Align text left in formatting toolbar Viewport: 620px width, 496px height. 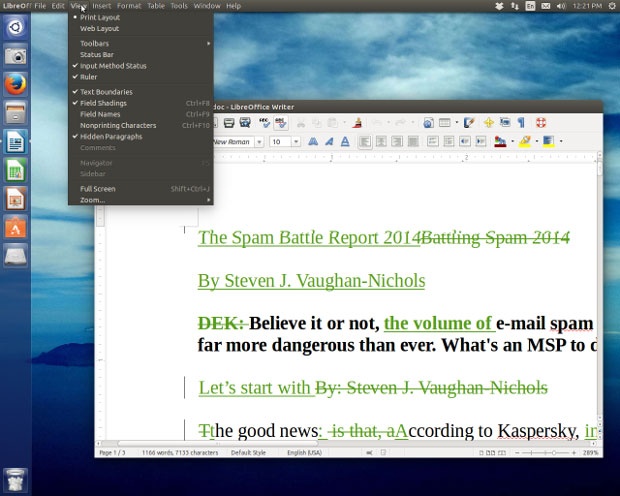point(365,142)
